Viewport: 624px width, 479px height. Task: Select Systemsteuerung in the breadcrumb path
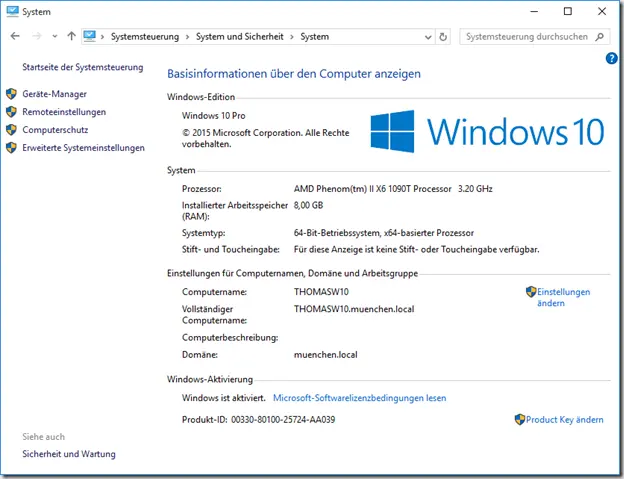145,37
